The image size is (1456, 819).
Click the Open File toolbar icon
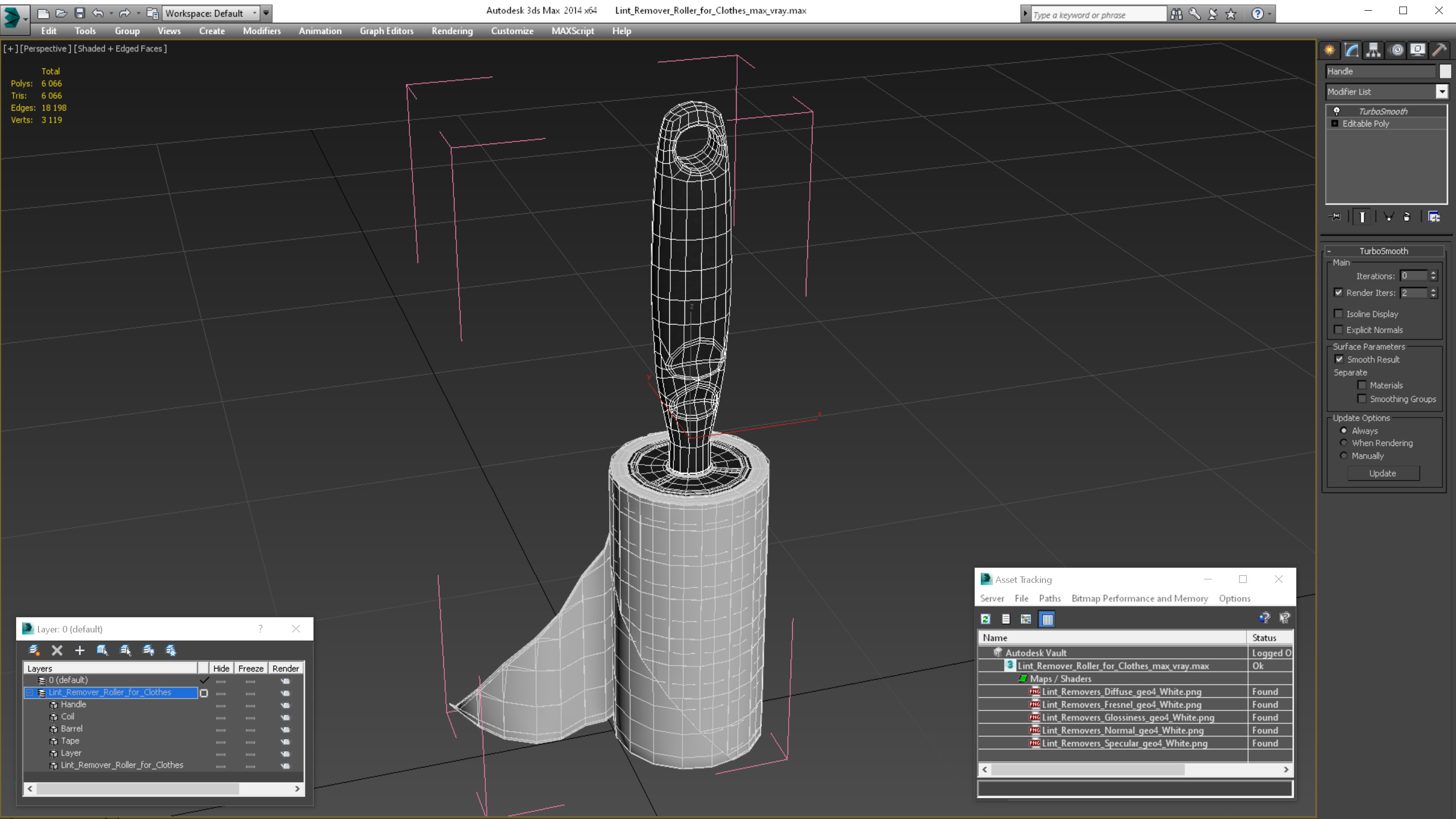(62, 13)
